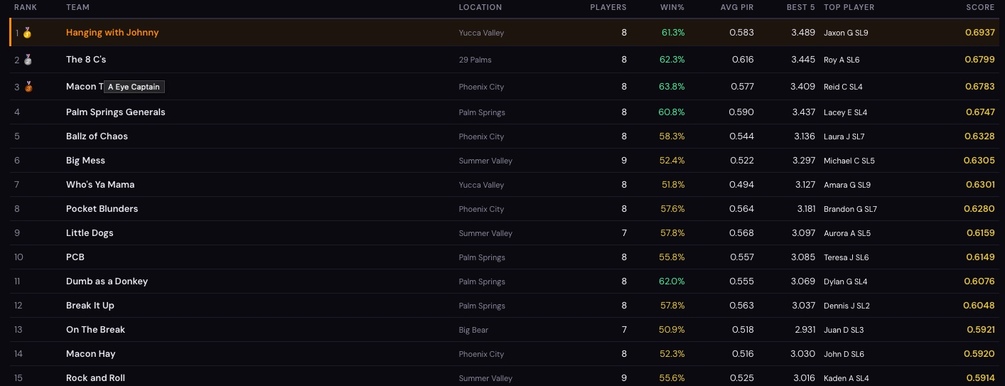1005x386 pixels.
Task: Sort by PLAYERS column header
Action: coord(608,7)
